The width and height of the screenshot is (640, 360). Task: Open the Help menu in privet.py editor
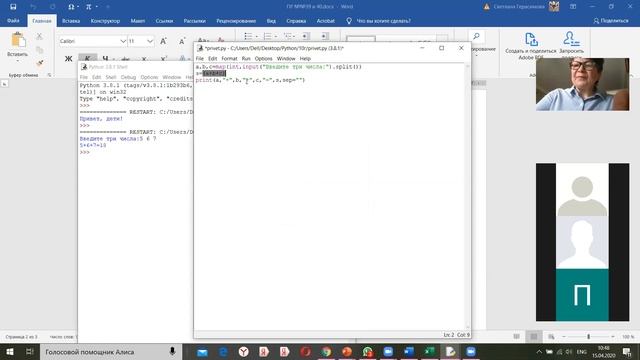point(305,59)
